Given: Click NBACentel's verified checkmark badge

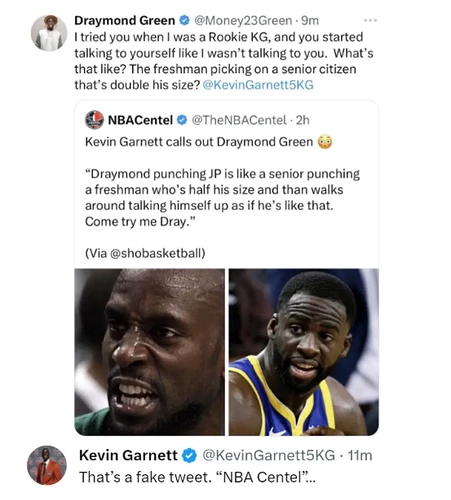Looking at the screenshot, I should coord(182,120).
